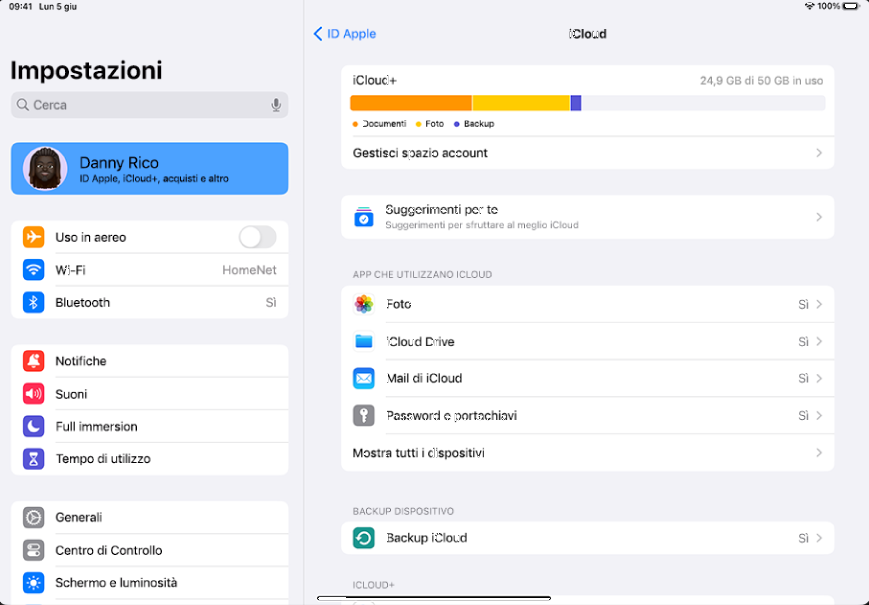This screenshot has height=605, width=869.
Task: Expand Gestisci spazio account chevron
Action: (819, 153)
